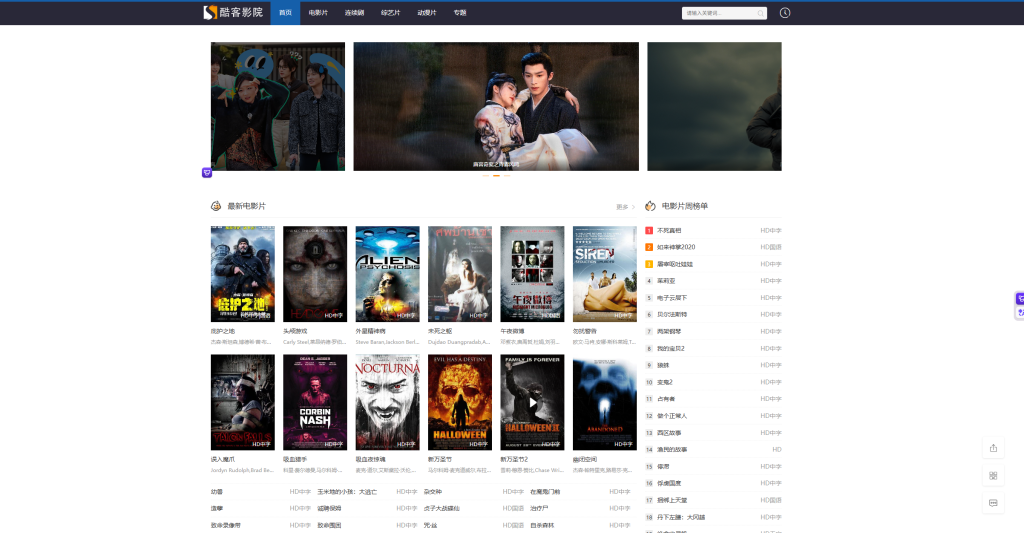This screenshot has height=533, width=1024.
Task: Click the 酷客影院 site logo
Action: click(233, 13)
